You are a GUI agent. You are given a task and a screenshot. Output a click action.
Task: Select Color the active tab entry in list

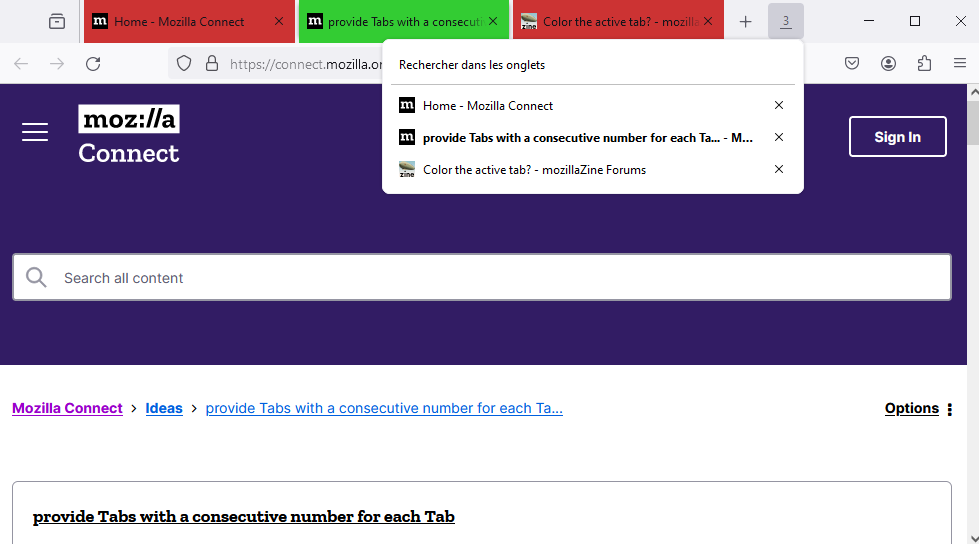tap(534, 170)
